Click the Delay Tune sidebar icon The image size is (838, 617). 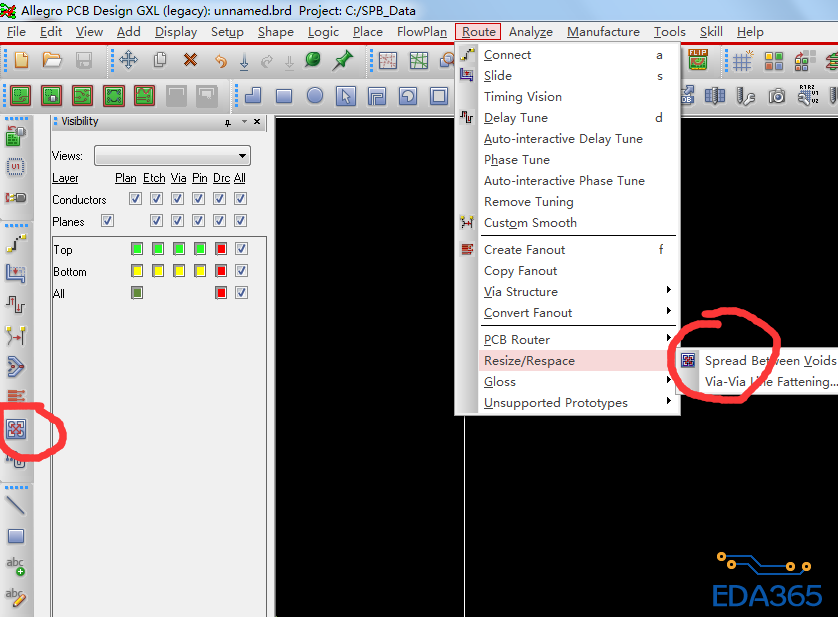click(x=16, y=305)
